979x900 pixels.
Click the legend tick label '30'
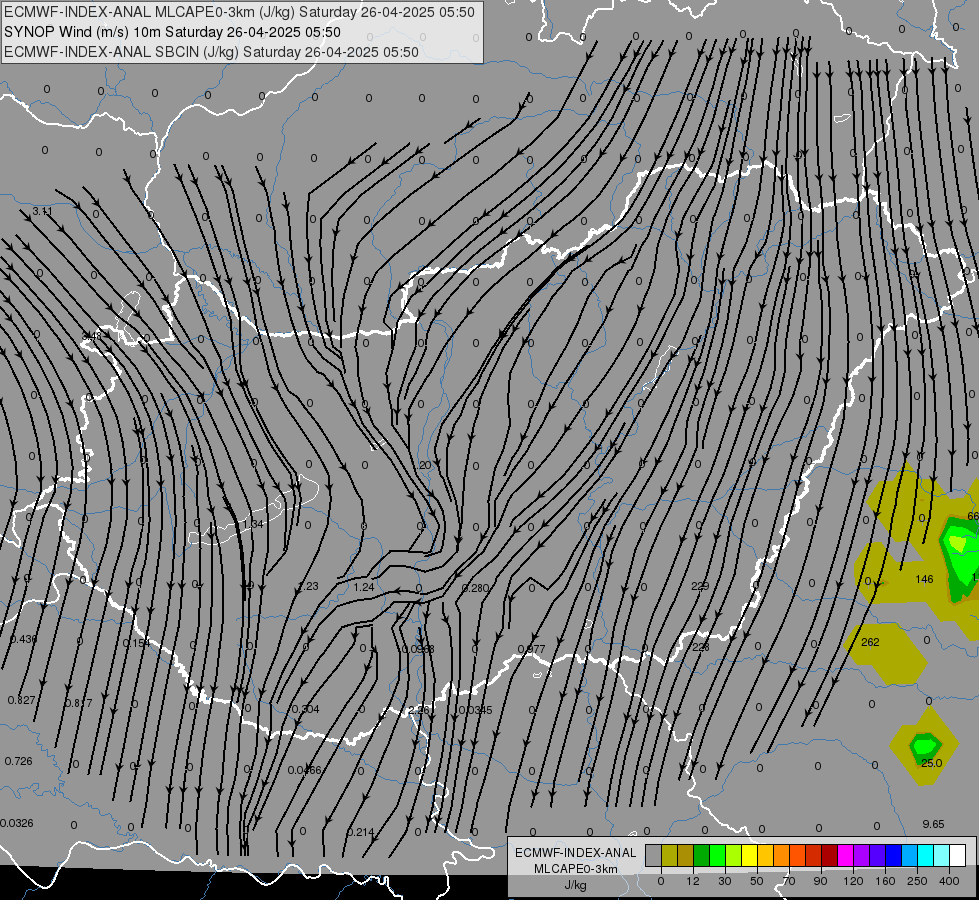pos(724,881)
